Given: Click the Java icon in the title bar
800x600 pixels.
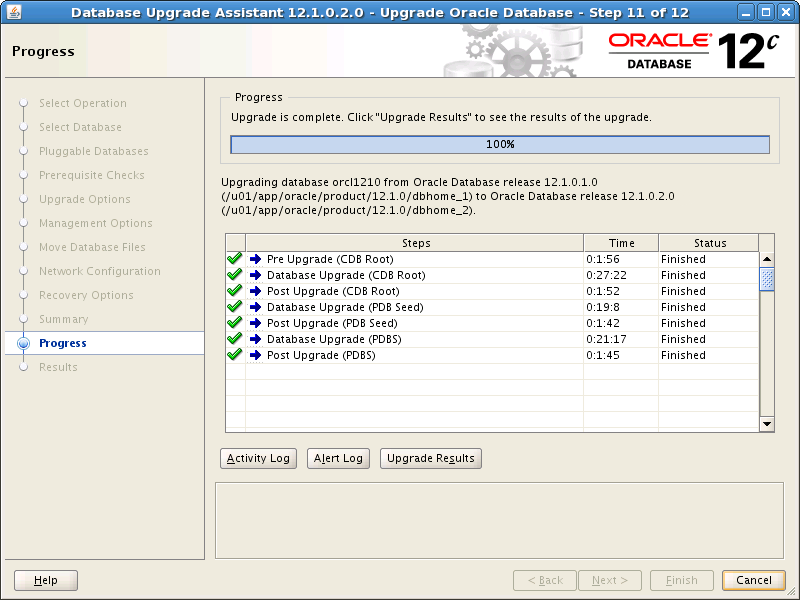Looking at the screenshot, I should pos(14,12).
